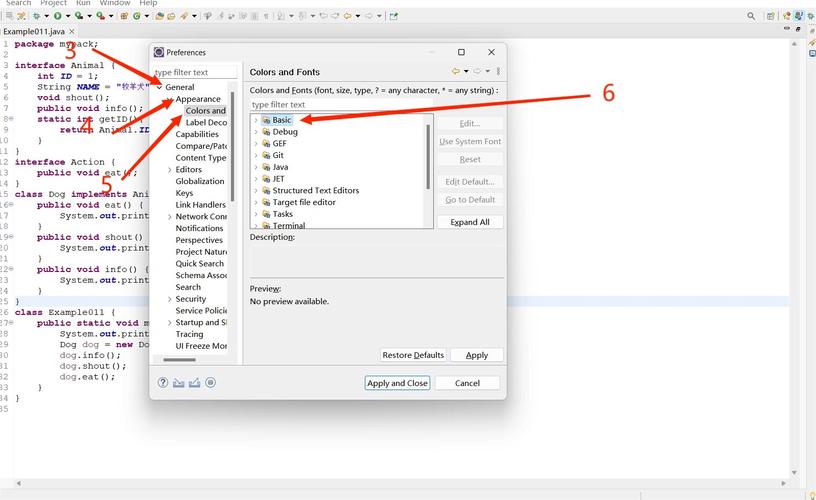Viewport: 816px width, 500px height.
Task: Click the Colors and Fonts filter text field
Action: (340, 105)
